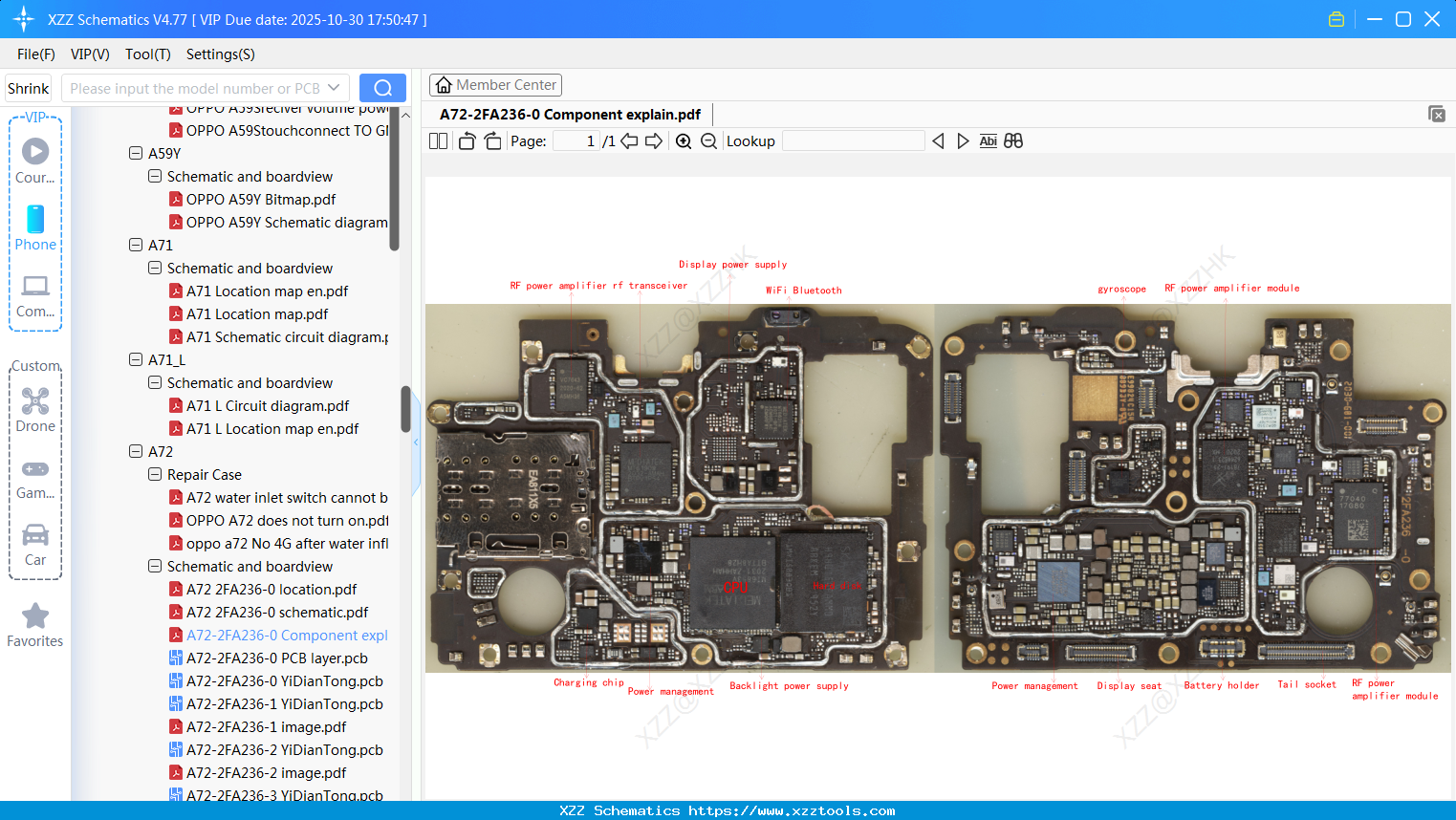This screenshot has width=1456, height=820.
Task: Click the Member Center button
Action: [x=495, y=84]
